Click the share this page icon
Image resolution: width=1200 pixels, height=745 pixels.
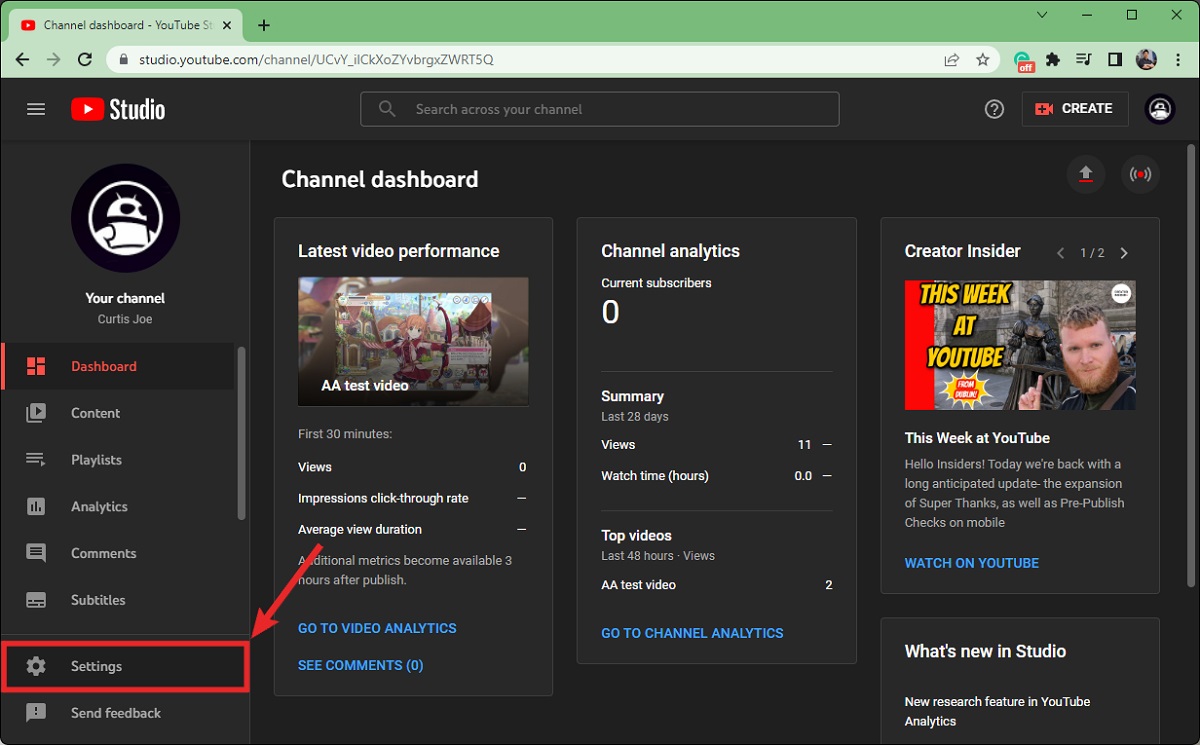[x=952, y=60]
